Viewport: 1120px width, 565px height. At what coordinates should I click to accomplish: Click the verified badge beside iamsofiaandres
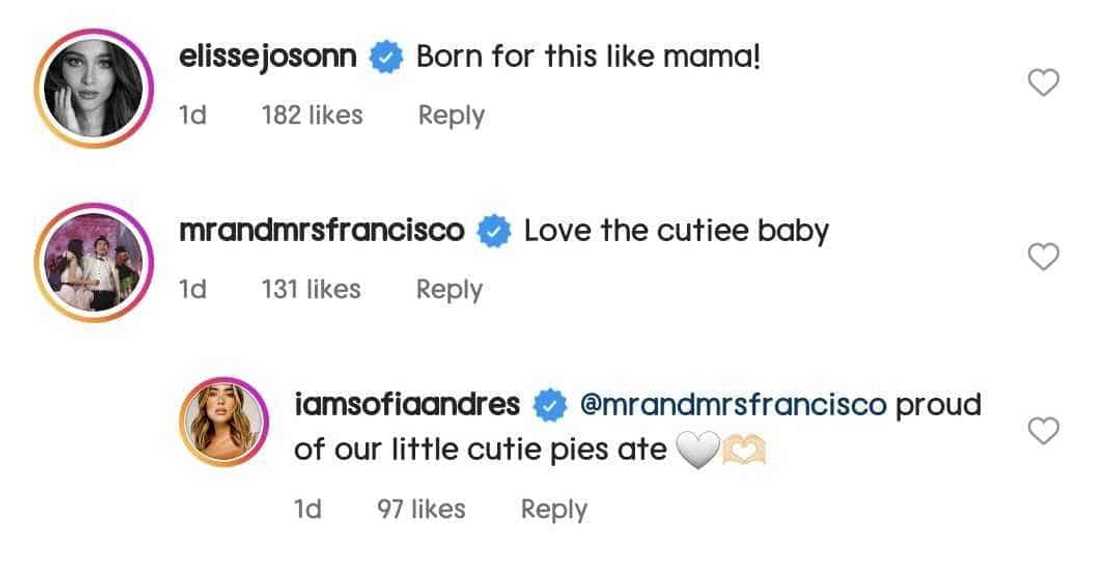(549, 405)
